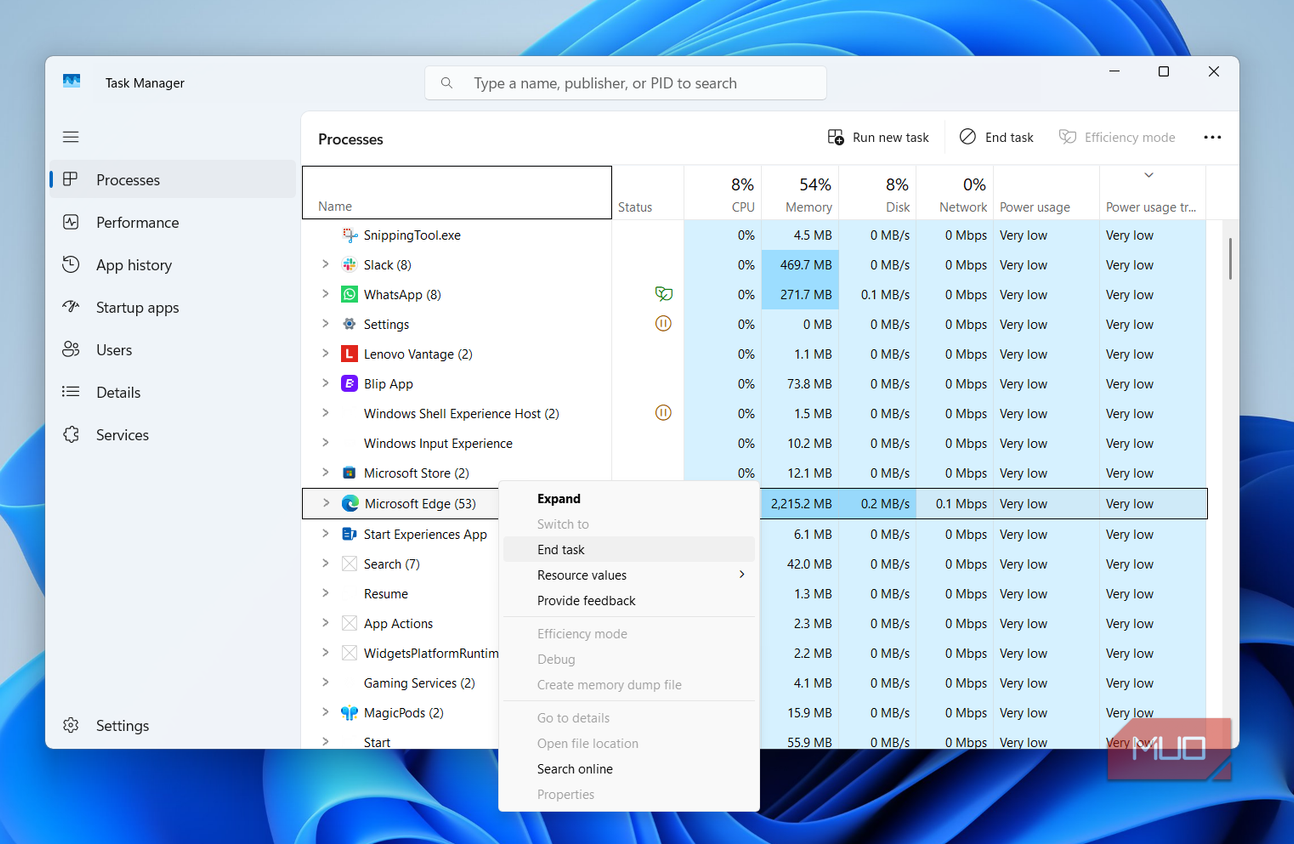Click the Startup apps gauge icon
This screenshot has width=1294, height=844.
(x=70, y=307)
